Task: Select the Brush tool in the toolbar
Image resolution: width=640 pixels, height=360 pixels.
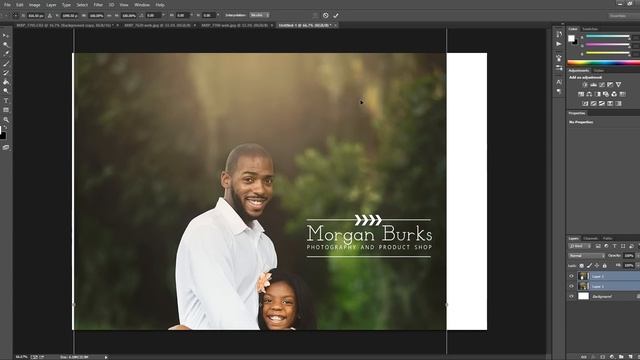Action: coord(6,64)
